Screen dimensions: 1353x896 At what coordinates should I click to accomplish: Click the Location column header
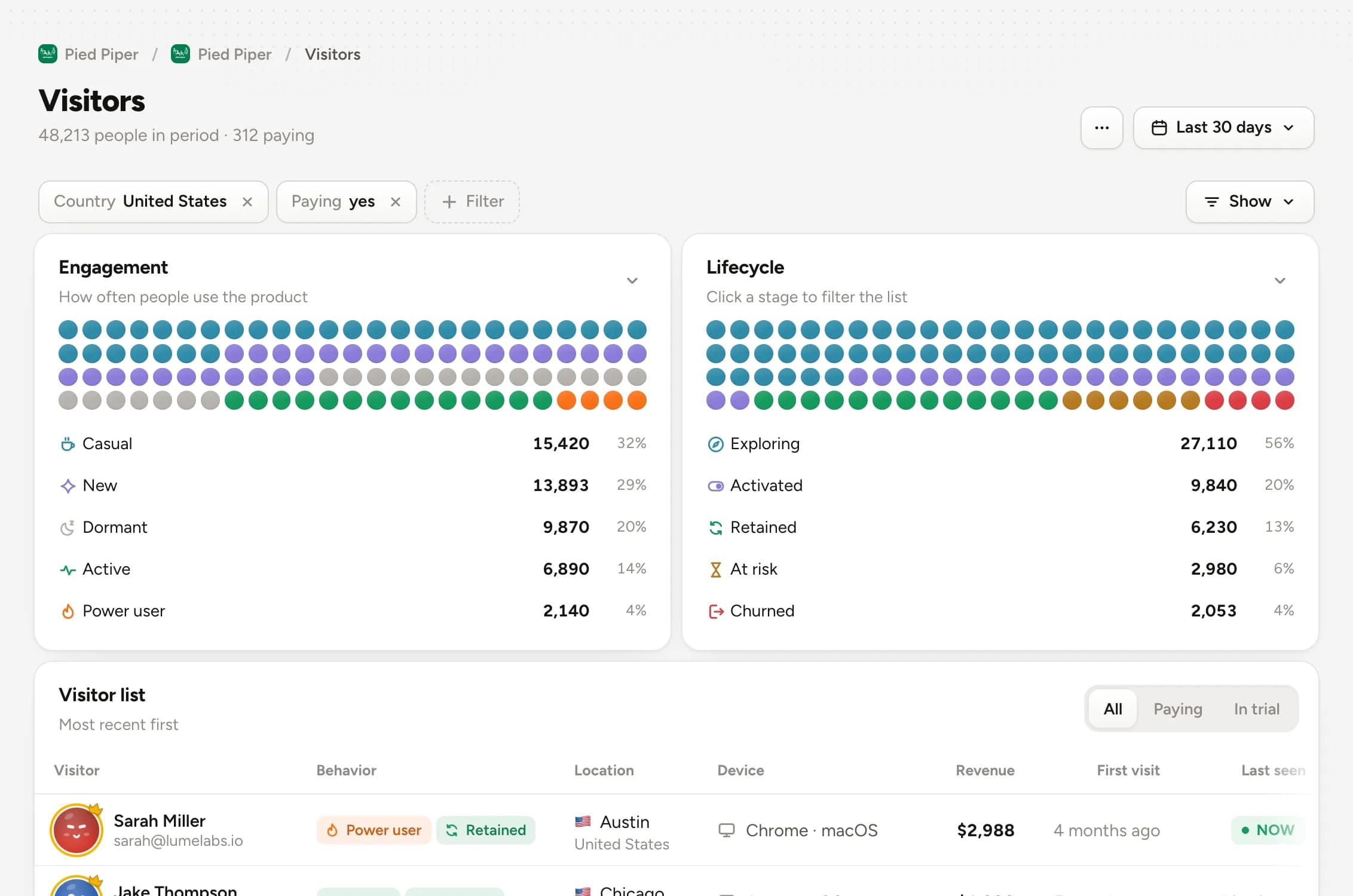[604, 771]
